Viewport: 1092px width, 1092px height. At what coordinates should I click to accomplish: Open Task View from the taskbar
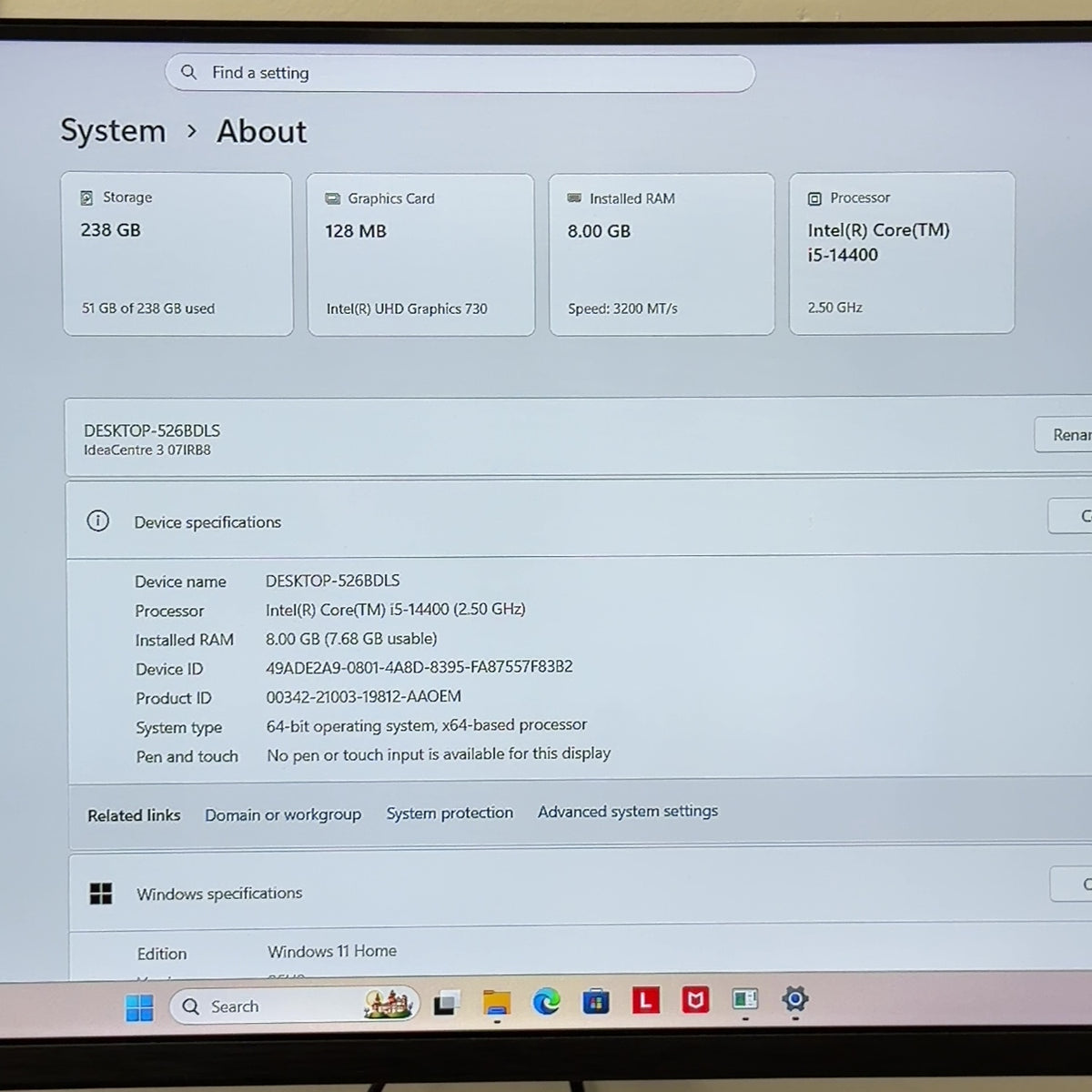point(446,1004)
